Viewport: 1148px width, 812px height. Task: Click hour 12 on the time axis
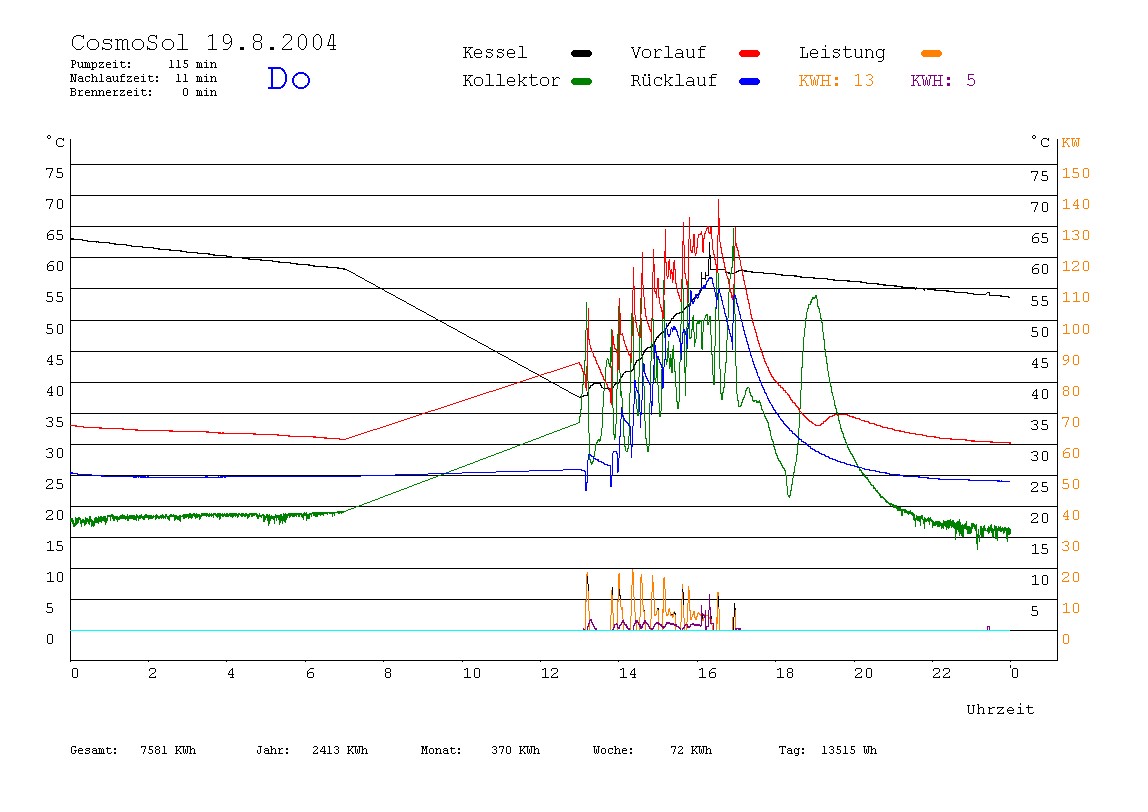tap(550, 673)
